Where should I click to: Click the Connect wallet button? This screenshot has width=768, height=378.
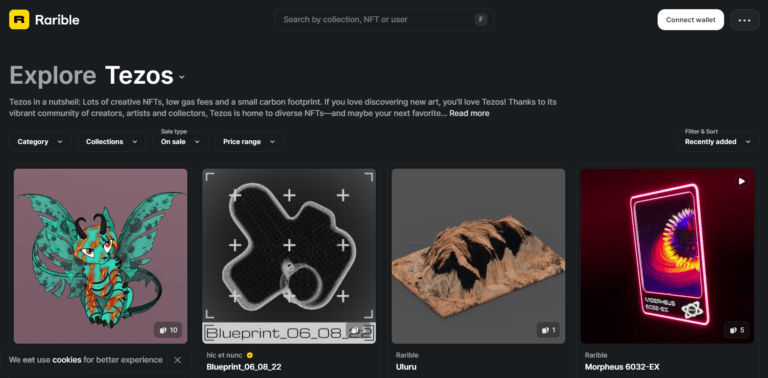[691, 20]
